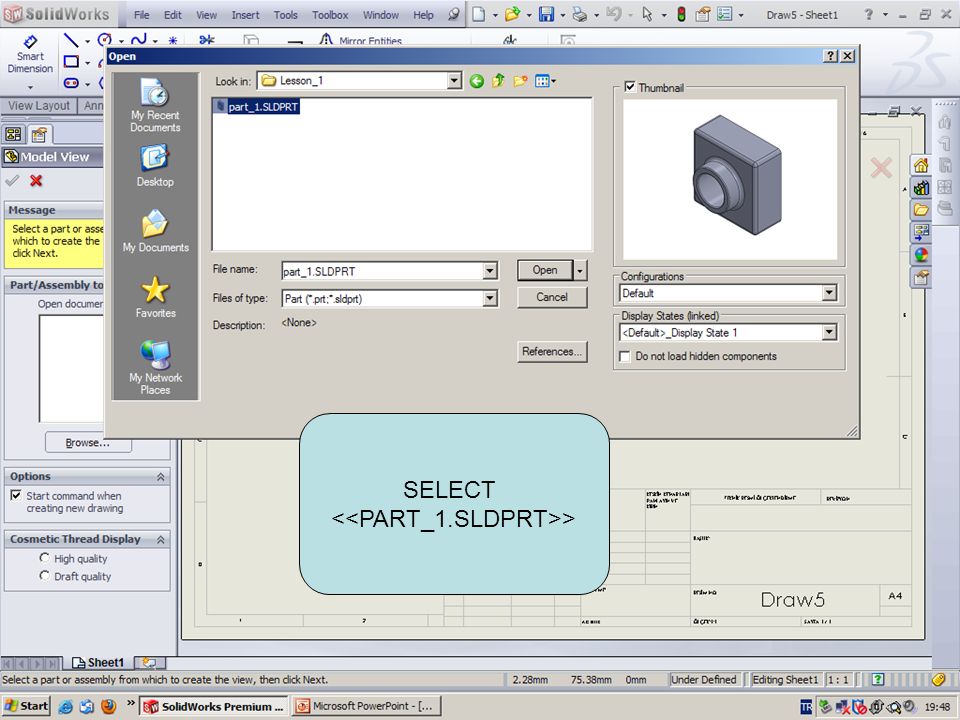Viewport: 960px width, 720px height.
Task: Expand the Look in folder dropdown
Action: (454, 81)
